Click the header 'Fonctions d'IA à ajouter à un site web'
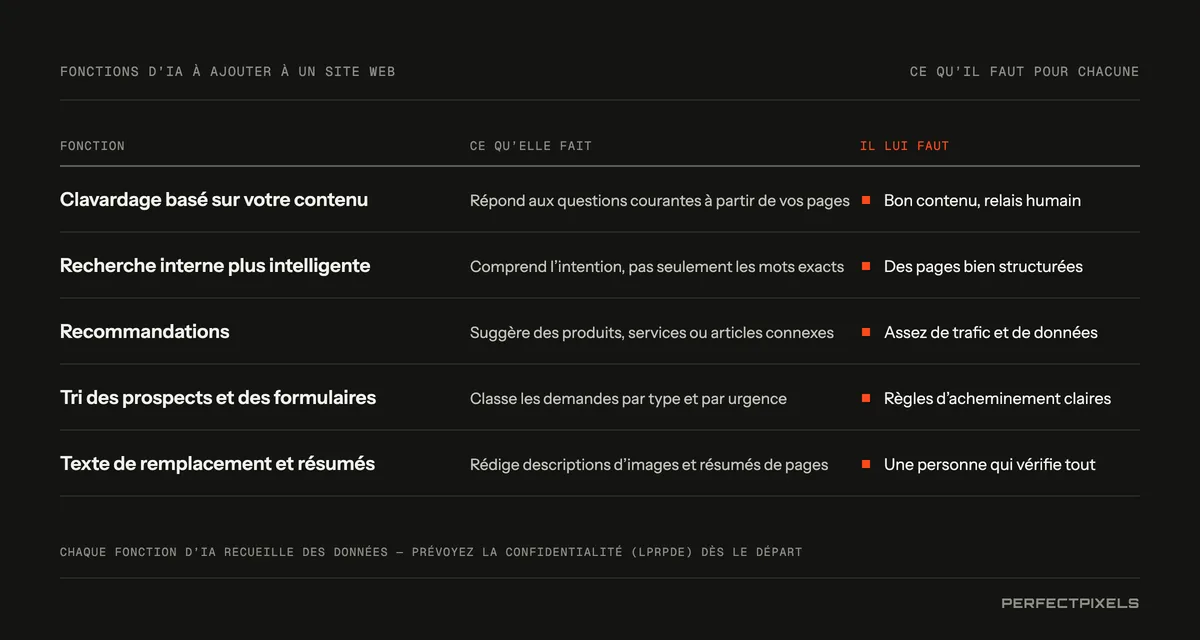Screen dimensions: 1200x640 tap(227, 72)
